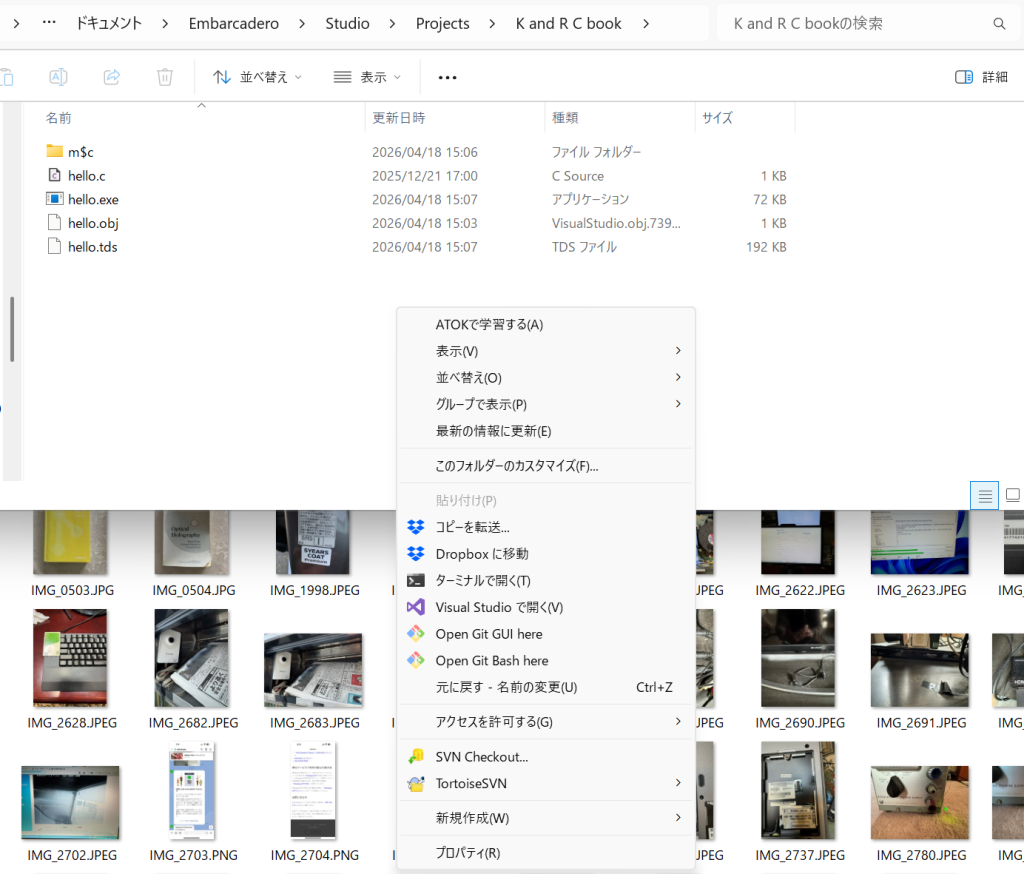The height and width of the screenshot is (874, 1024).
Task: Switch to details list view toggle
Action: (984, 495)
